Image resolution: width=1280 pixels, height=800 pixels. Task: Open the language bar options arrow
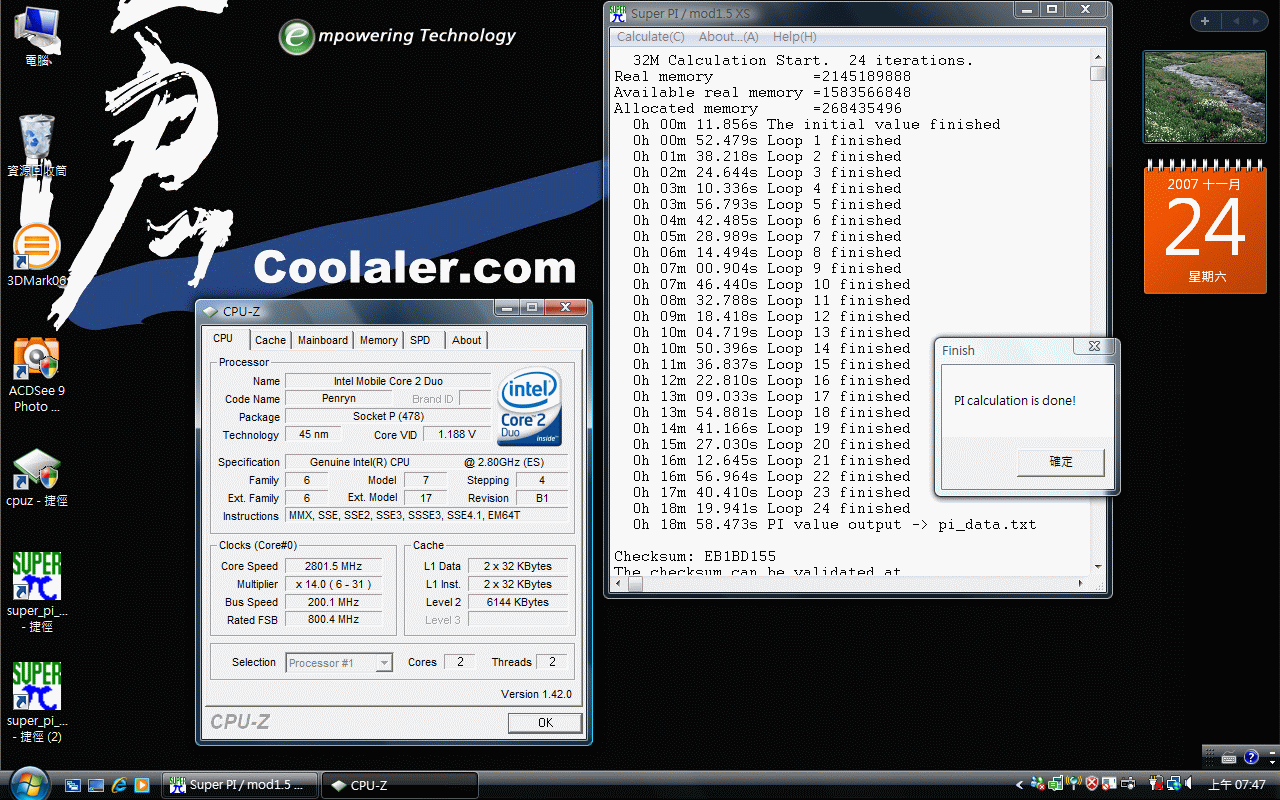1272,762
